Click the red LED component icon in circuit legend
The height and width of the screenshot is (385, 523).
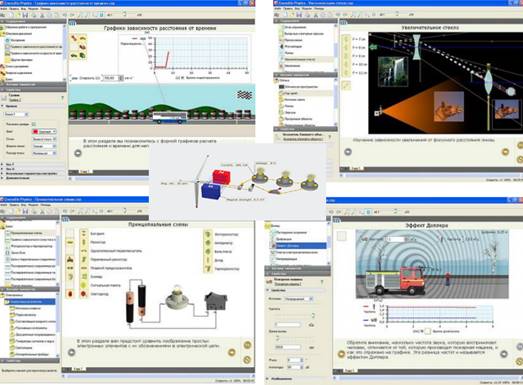[84, 294]
